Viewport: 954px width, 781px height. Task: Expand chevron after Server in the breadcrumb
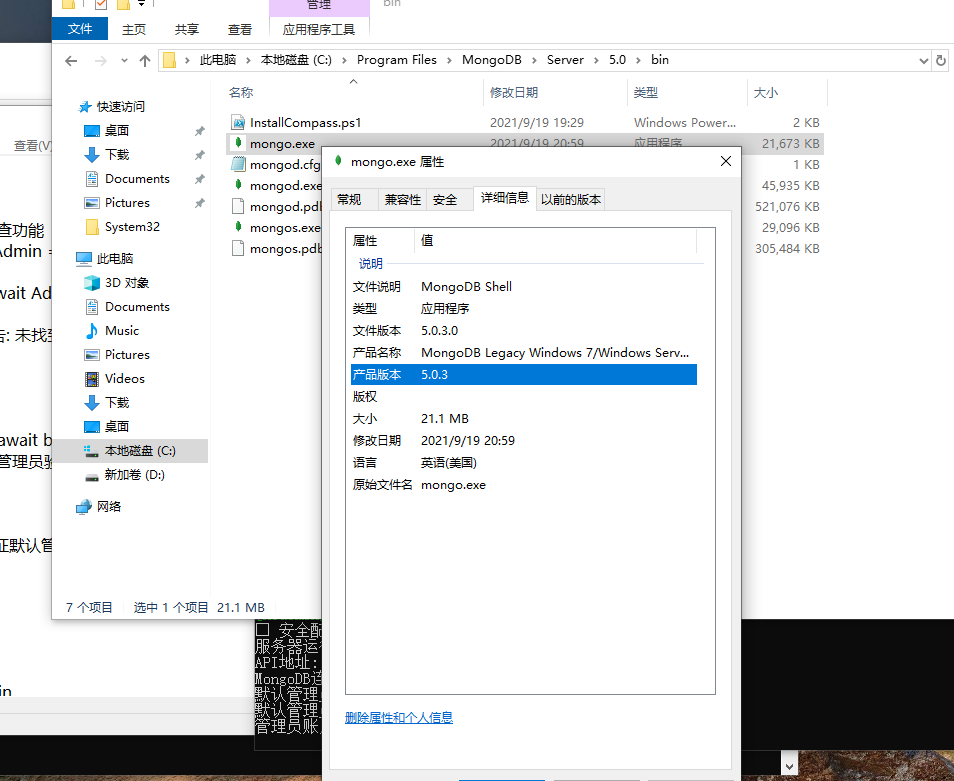pyautogui.click(x=597, y=60)
